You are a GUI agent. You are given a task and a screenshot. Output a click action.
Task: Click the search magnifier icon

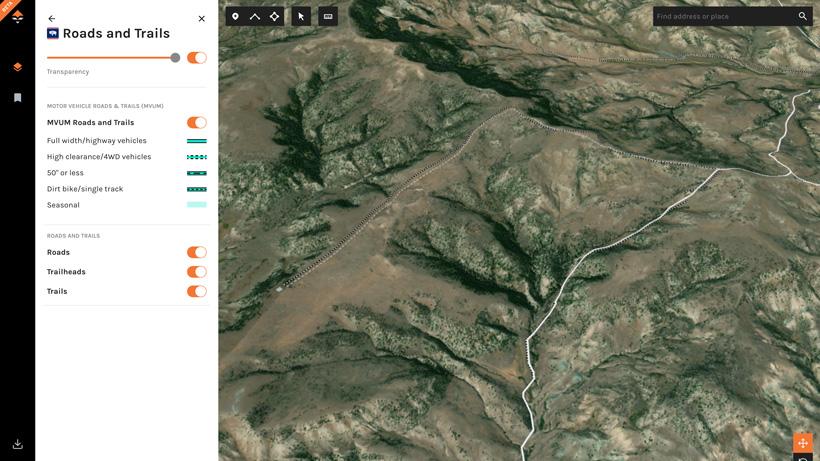[802, 16]
